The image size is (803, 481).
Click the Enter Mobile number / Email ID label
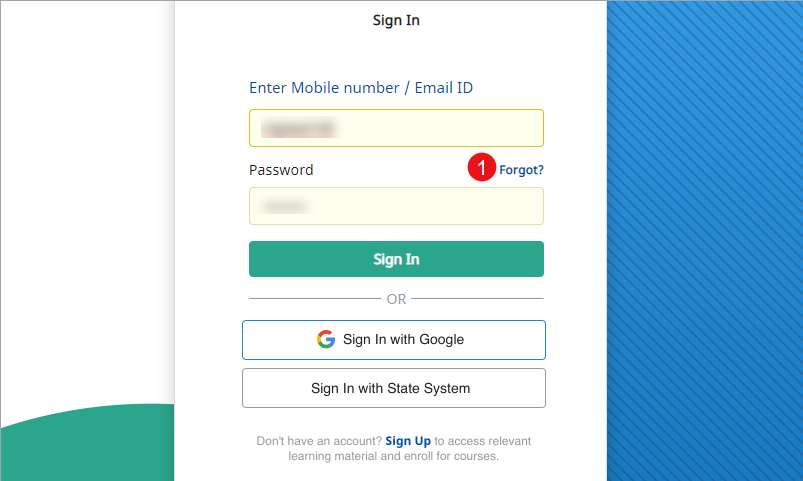pyautogui.click(x=361, y=88)
